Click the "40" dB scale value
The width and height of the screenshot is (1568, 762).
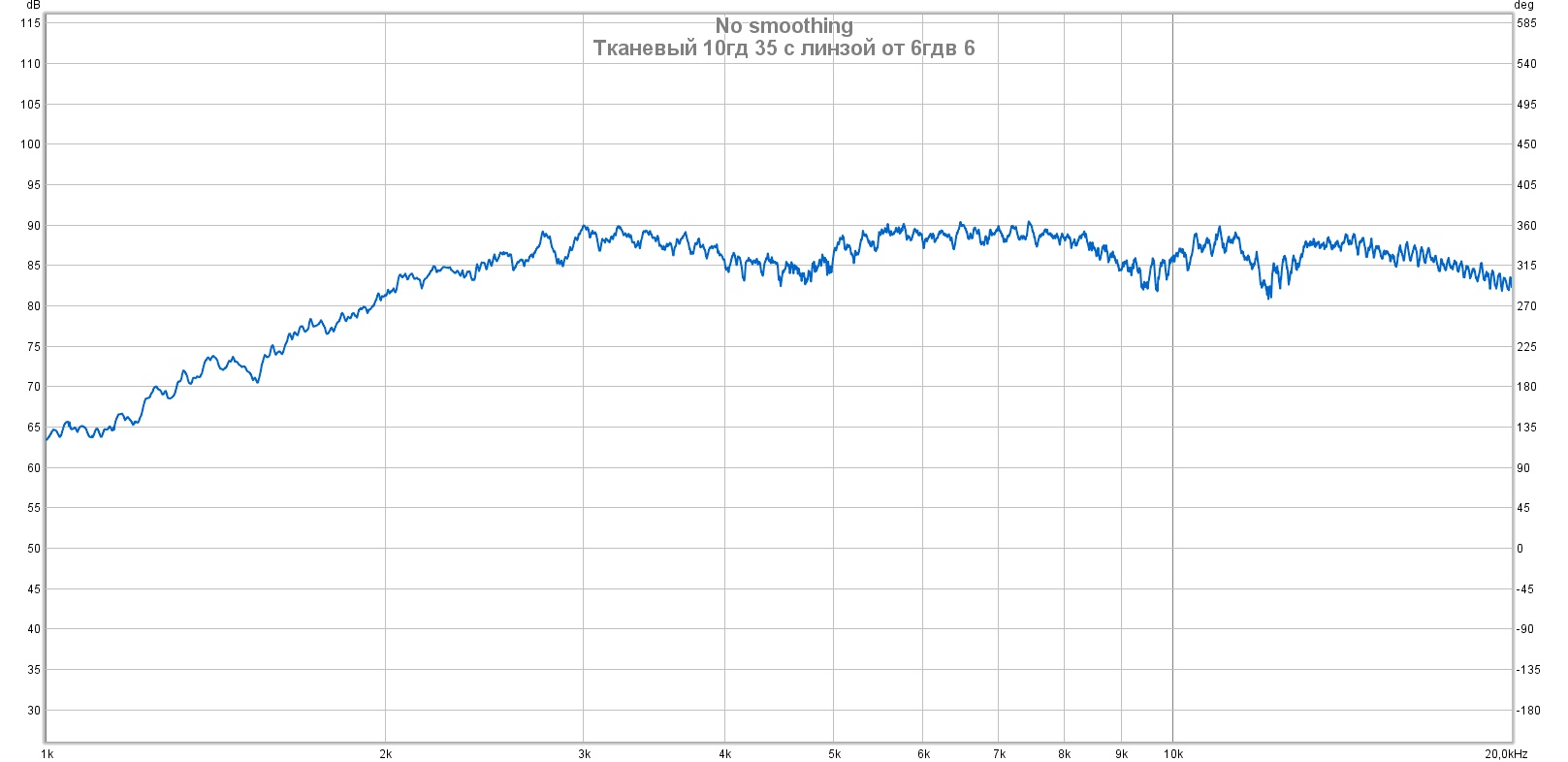(x=34, y=629)
